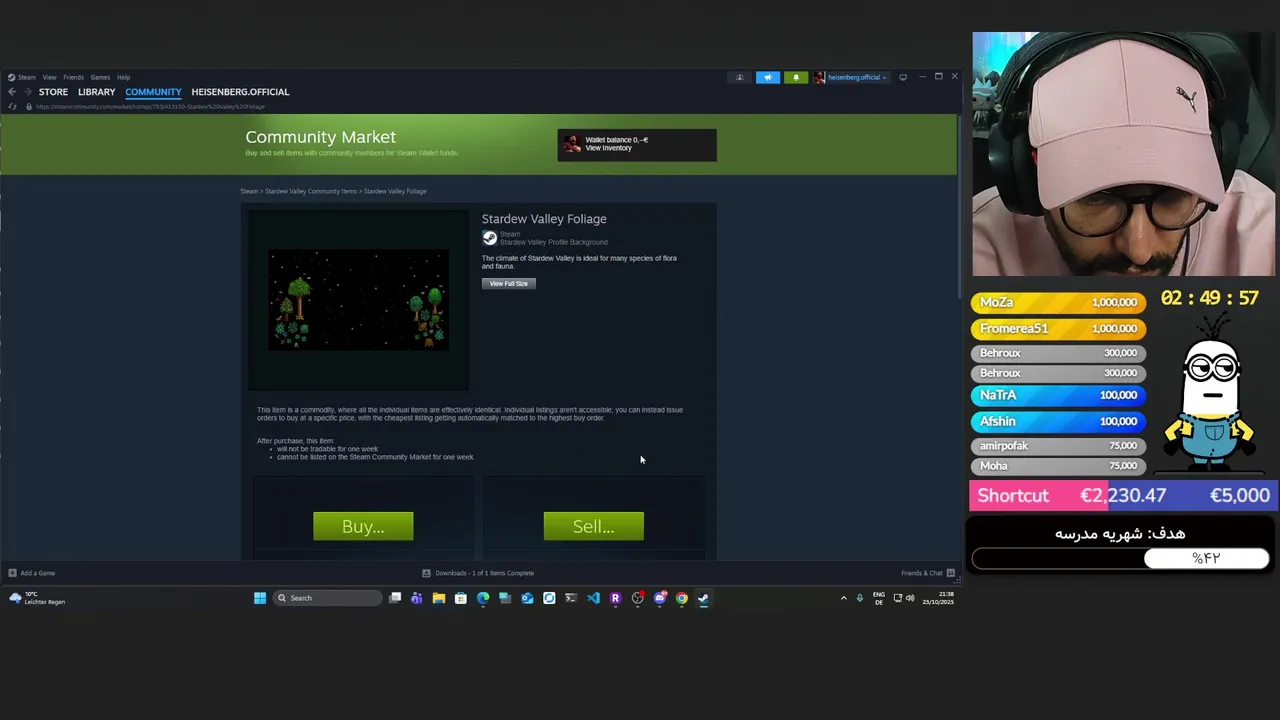Open the Windows Start button
This screenshot has width=1280, height=720.
[260, 598]
